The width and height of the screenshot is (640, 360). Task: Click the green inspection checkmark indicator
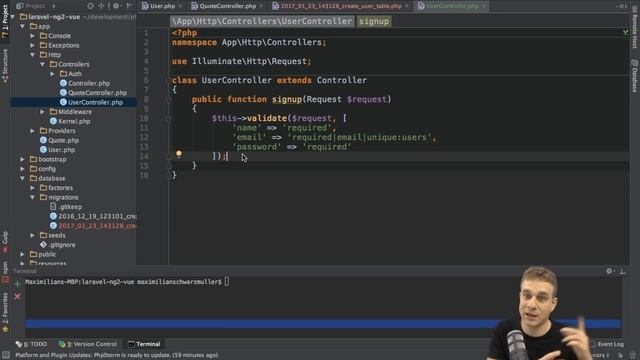point(625,31)
